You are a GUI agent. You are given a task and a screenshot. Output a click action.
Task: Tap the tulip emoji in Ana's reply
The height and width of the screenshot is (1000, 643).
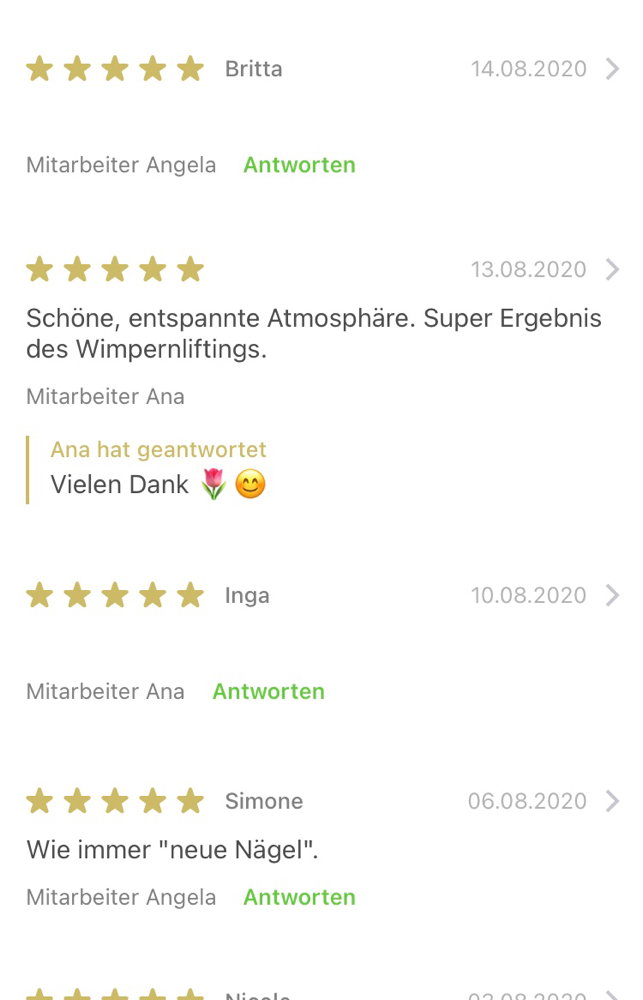coord(214,484)
